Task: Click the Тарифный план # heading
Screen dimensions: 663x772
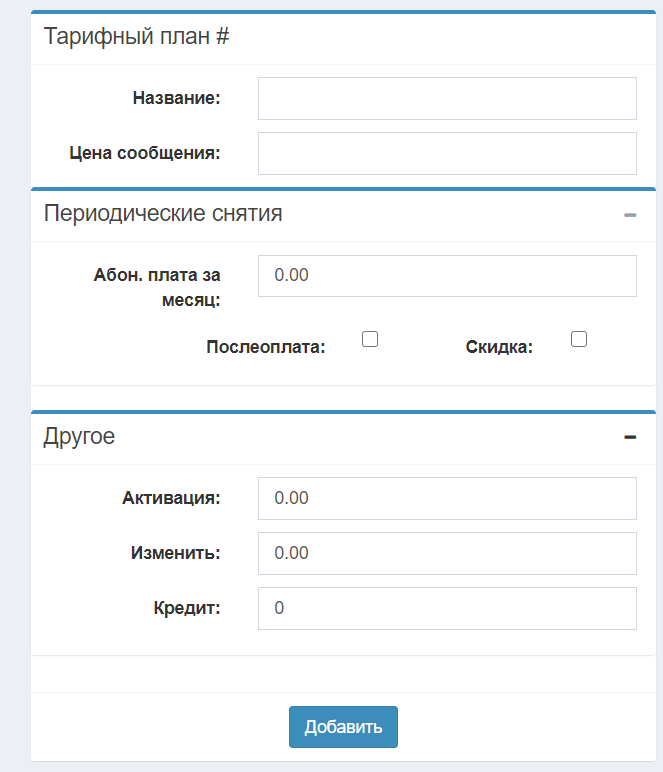Action: click(x=137, y=37)
